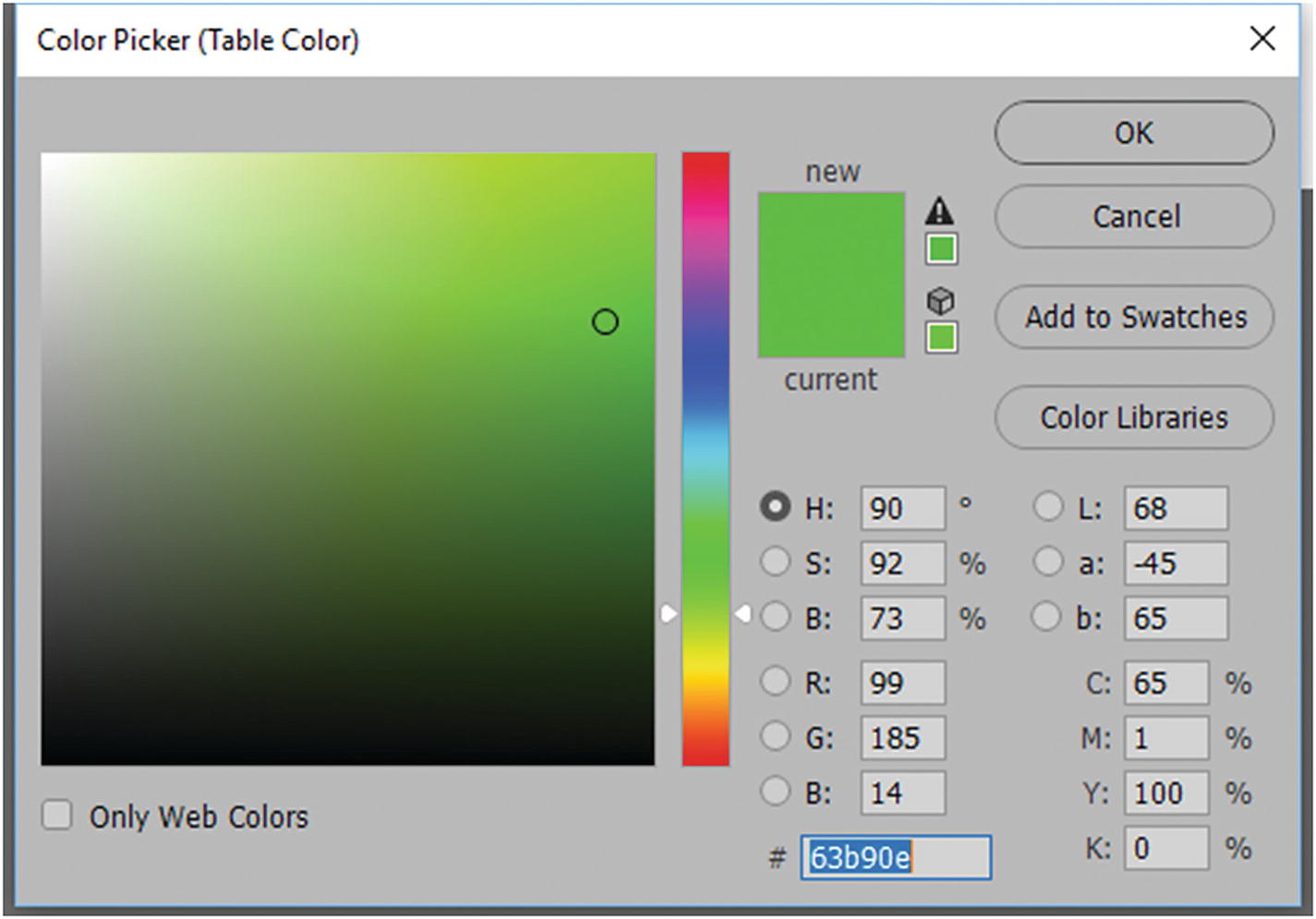Click Add to Swatches button
This screenshot has height=919, width=1316.
tap(1134, 317)
